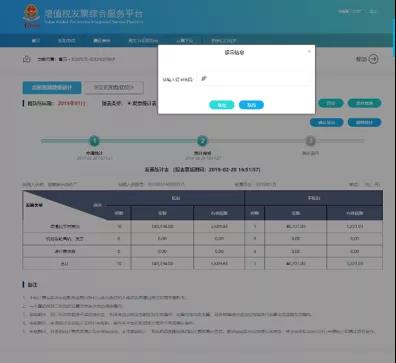Confirm with the teal left dialog button
This screenshot has height=363, width=396.
click(x=222, y=105)
